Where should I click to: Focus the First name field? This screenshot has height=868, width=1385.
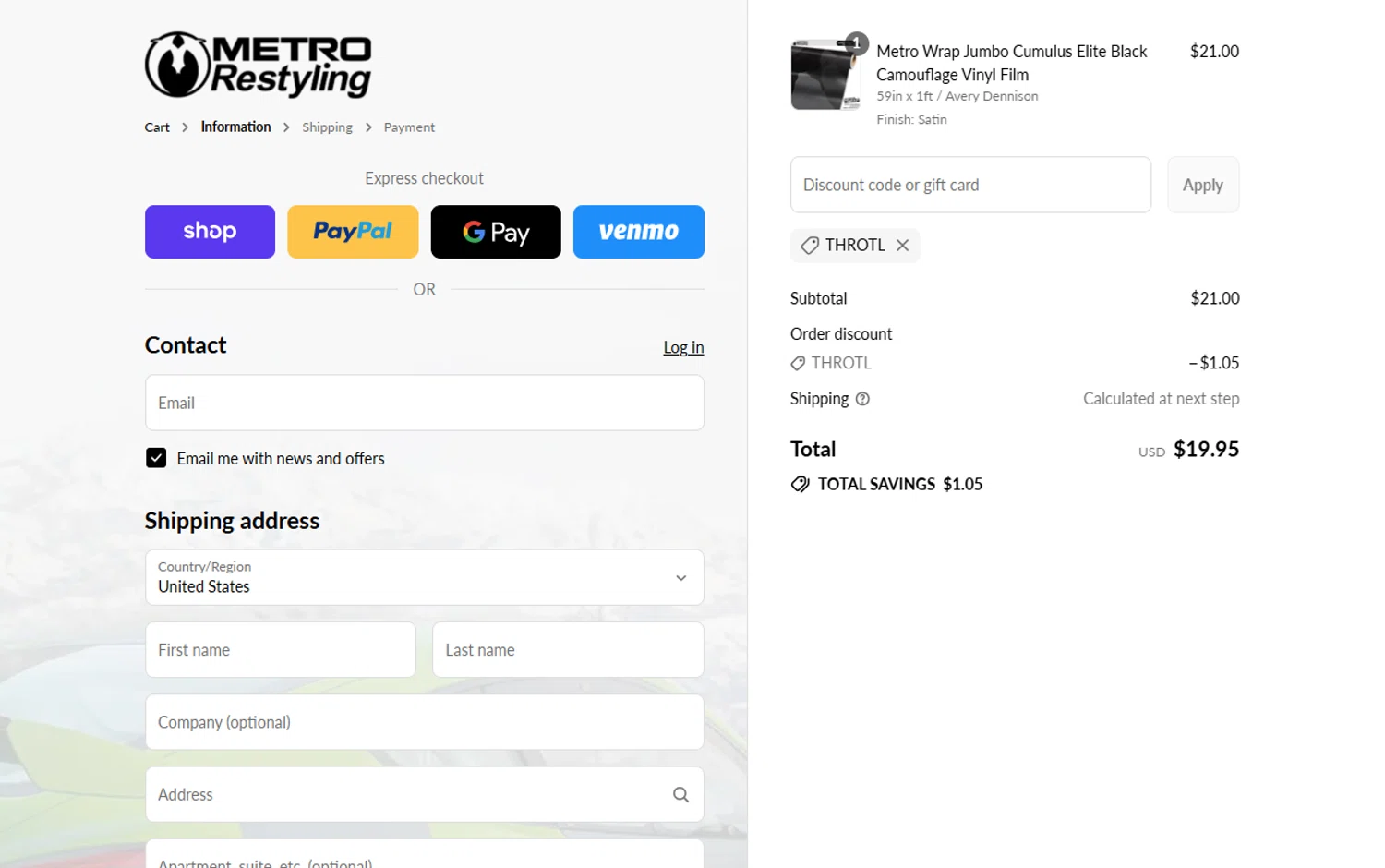[281, 650]
